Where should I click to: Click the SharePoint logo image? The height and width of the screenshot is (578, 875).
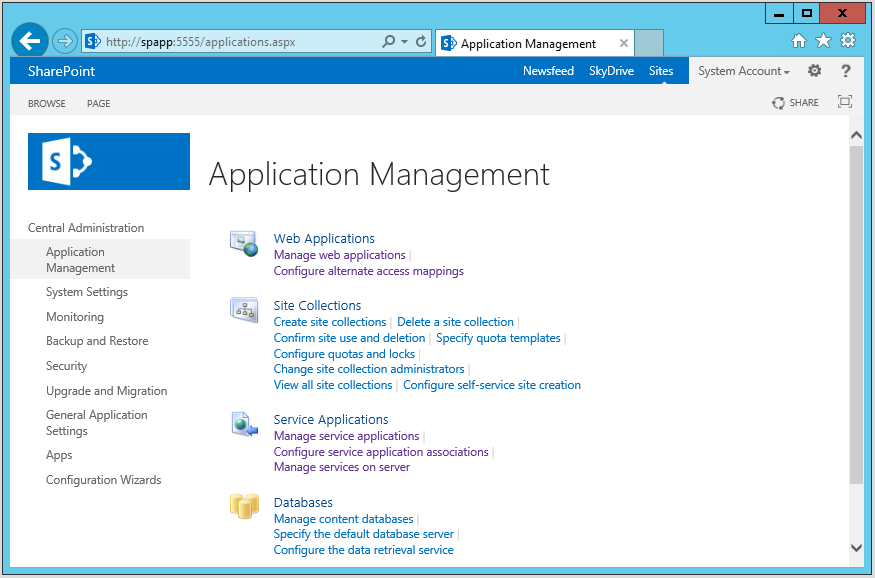point(109,161)
